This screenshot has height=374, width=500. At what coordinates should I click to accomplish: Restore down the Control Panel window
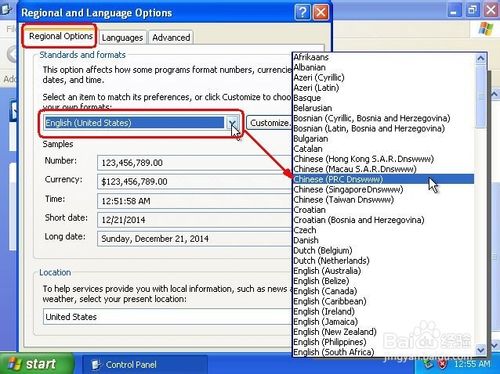[472, 10]
